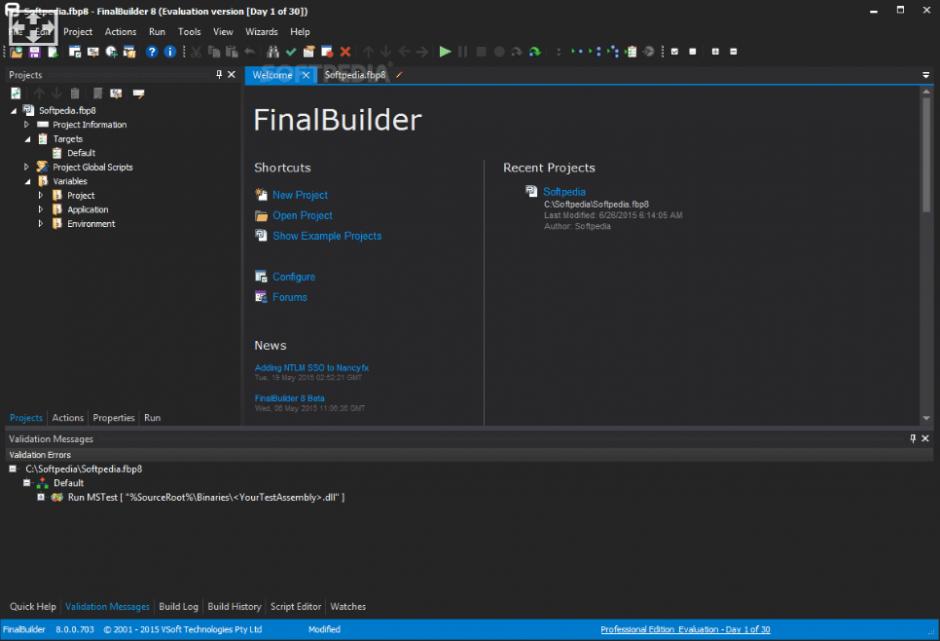Select the Run MSTest validation error row
Image resolution: width=940 pixels, height=641 pixels.
pos(206,497)
